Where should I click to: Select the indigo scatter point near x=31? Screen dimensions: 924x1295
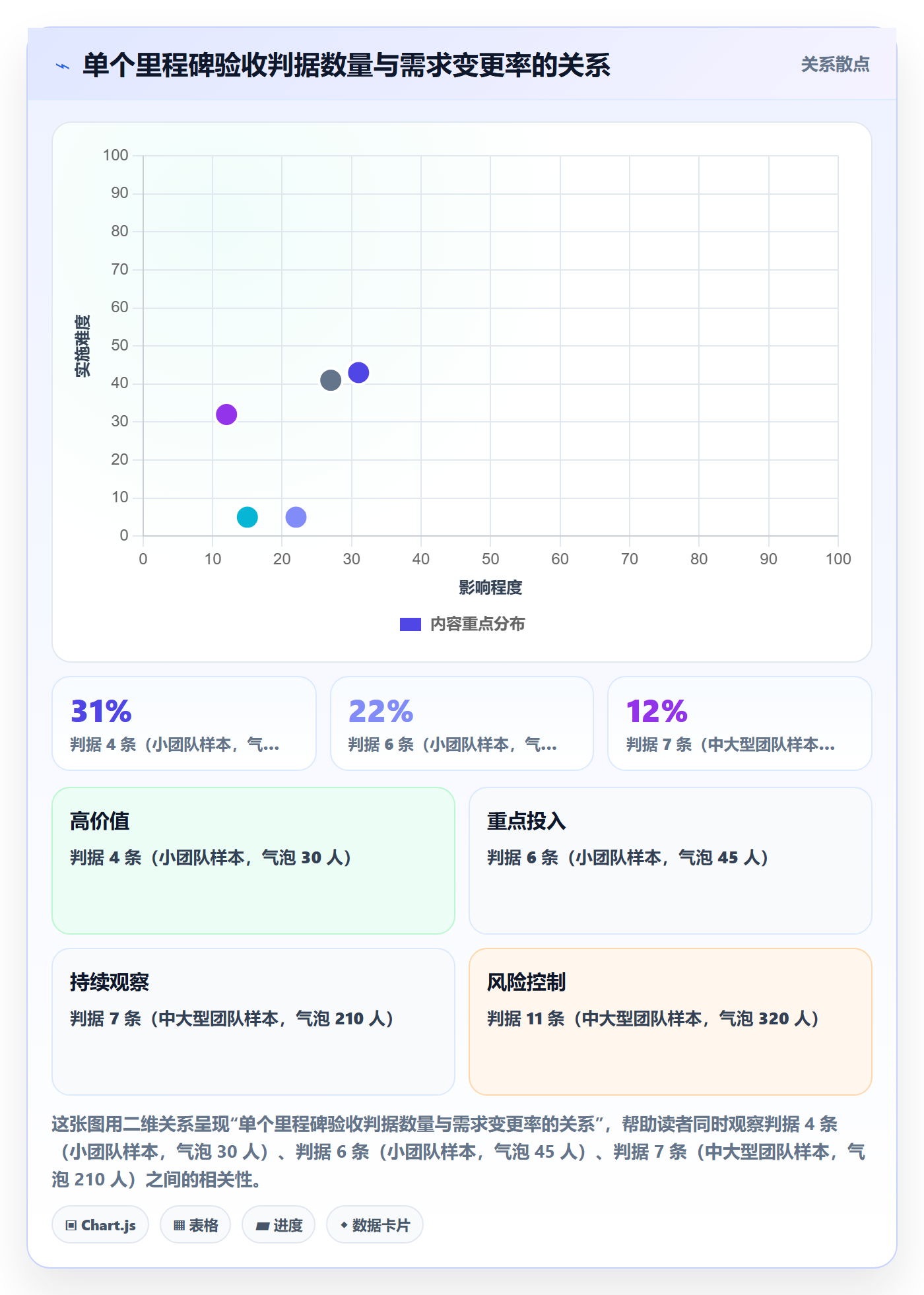tap(358, 372)
